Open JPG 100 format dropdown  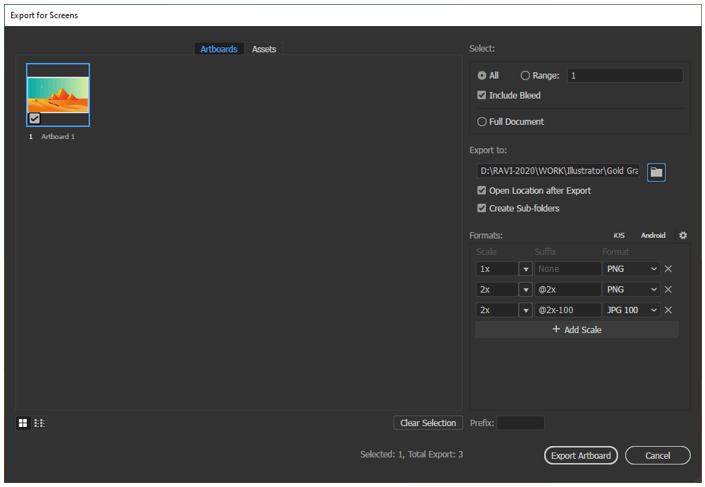631,310
